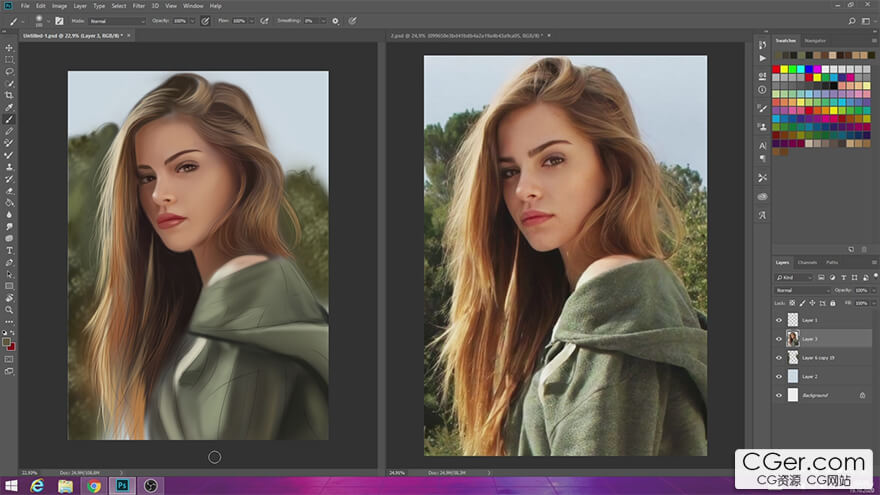Viewport: 880px width, 495px height.
Task: Open Chrome from the Windows taskbar
Action: (x=94, y=485)
